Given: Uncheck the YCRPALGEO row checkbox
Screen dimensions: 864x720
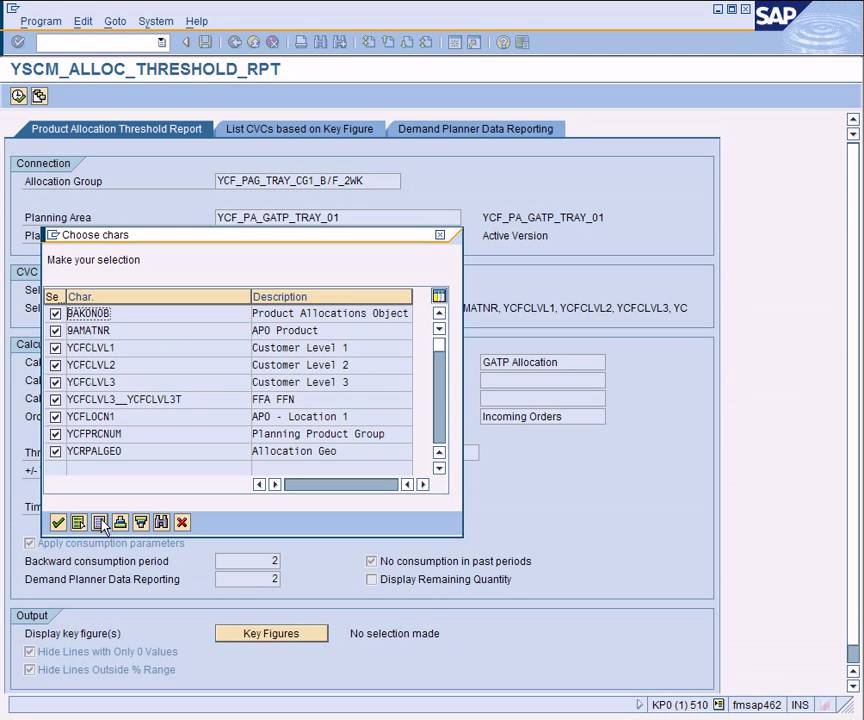Looking at the screenshot, I should [x=55, y=452].
